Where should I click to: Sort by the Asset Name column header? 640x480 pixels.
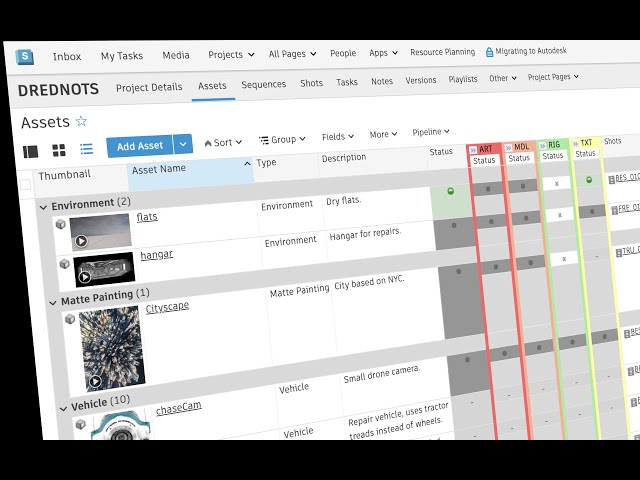191,173
